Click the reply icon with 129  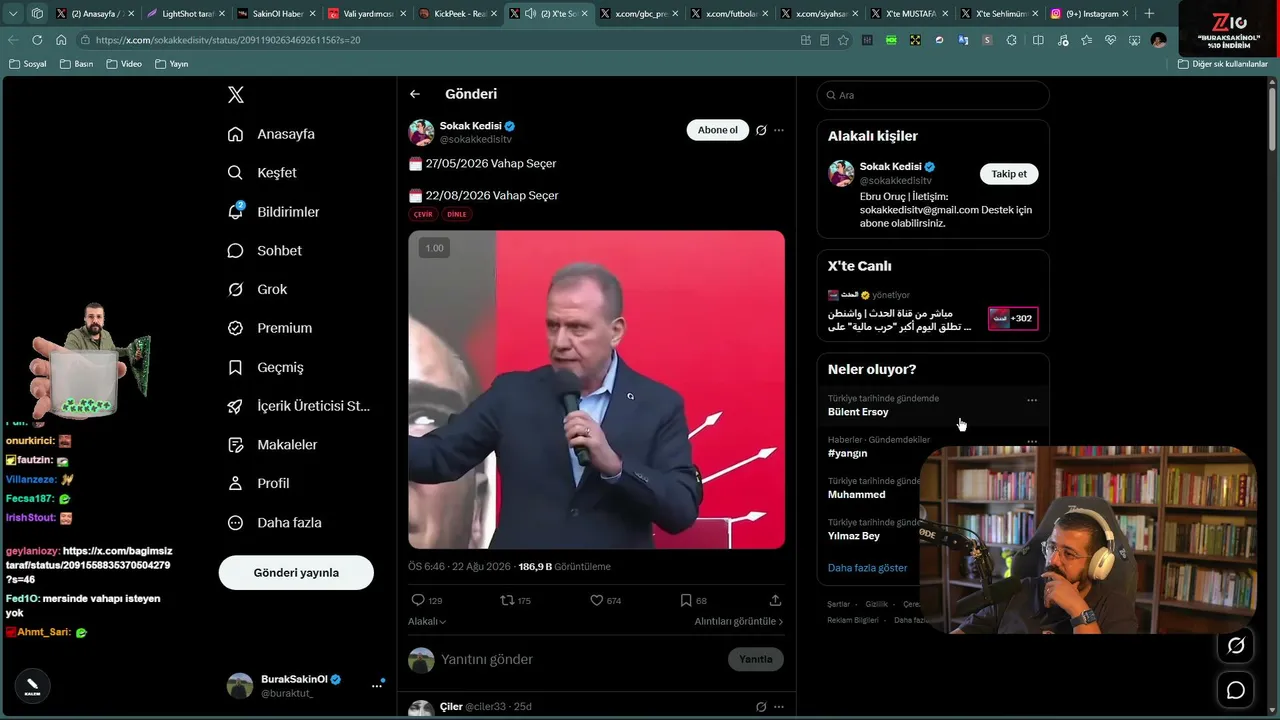(x=418, y=600)
